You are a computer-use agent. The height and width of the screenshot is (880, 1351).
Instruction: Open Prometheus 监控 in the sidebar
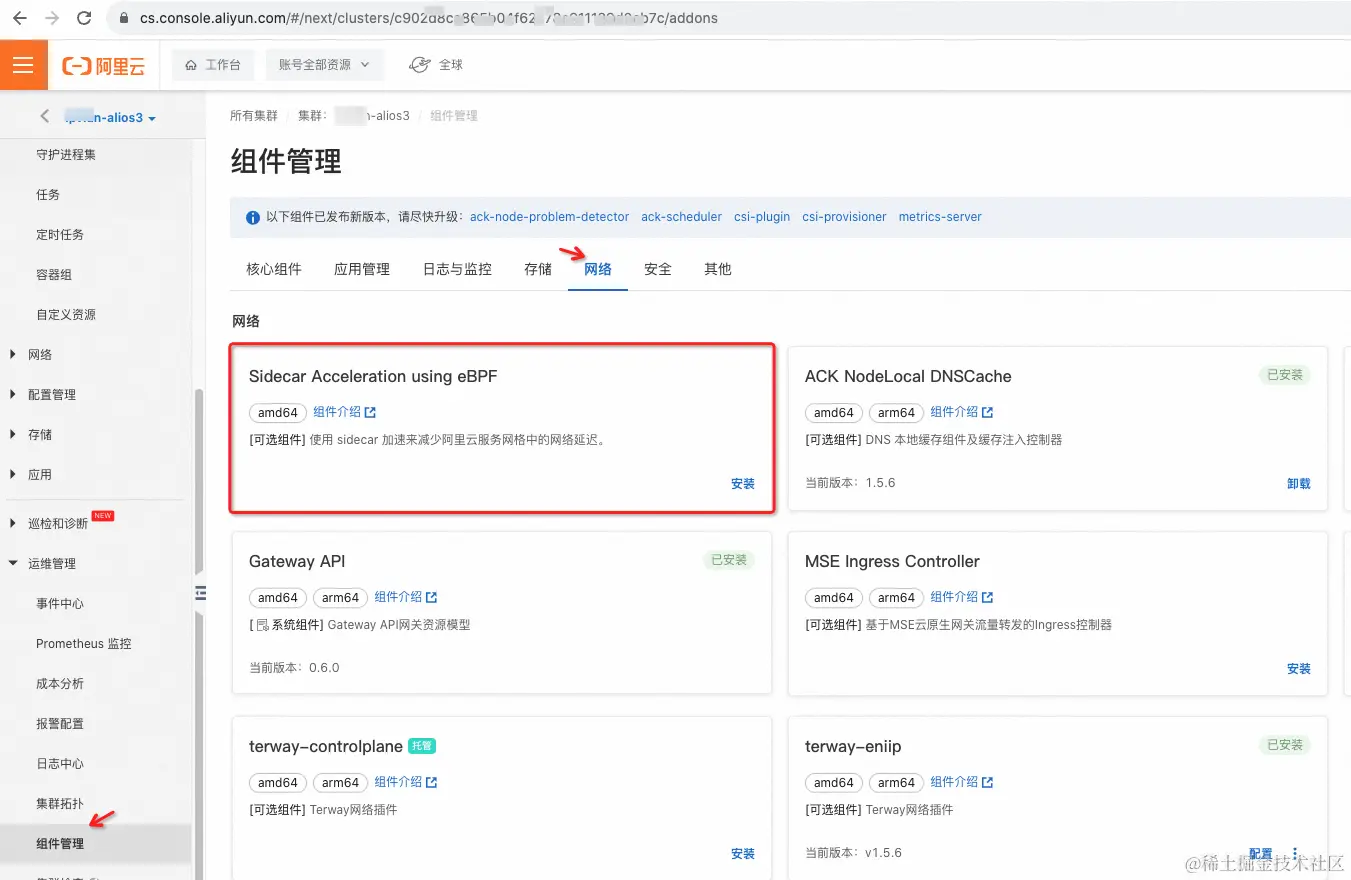pos(84,644)
